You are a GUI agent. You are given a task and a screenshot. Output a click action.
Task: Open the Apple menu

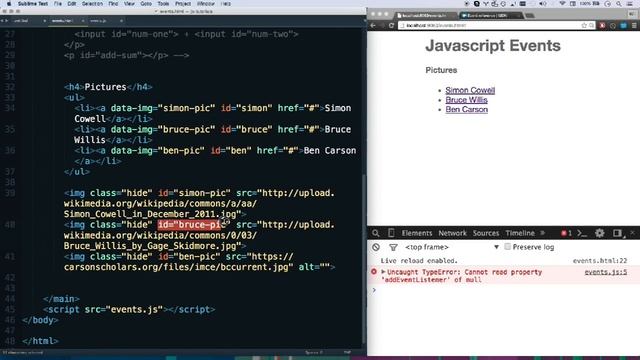point(9,4)
